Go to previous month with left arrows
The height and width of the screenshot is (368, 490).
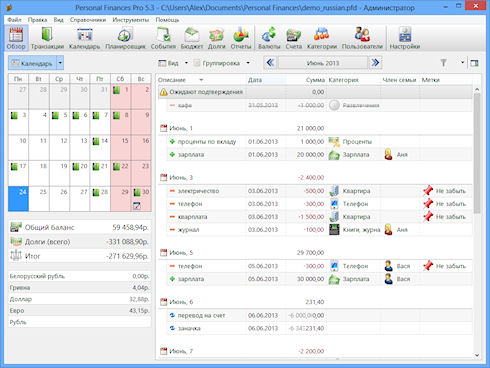[270, 63]
